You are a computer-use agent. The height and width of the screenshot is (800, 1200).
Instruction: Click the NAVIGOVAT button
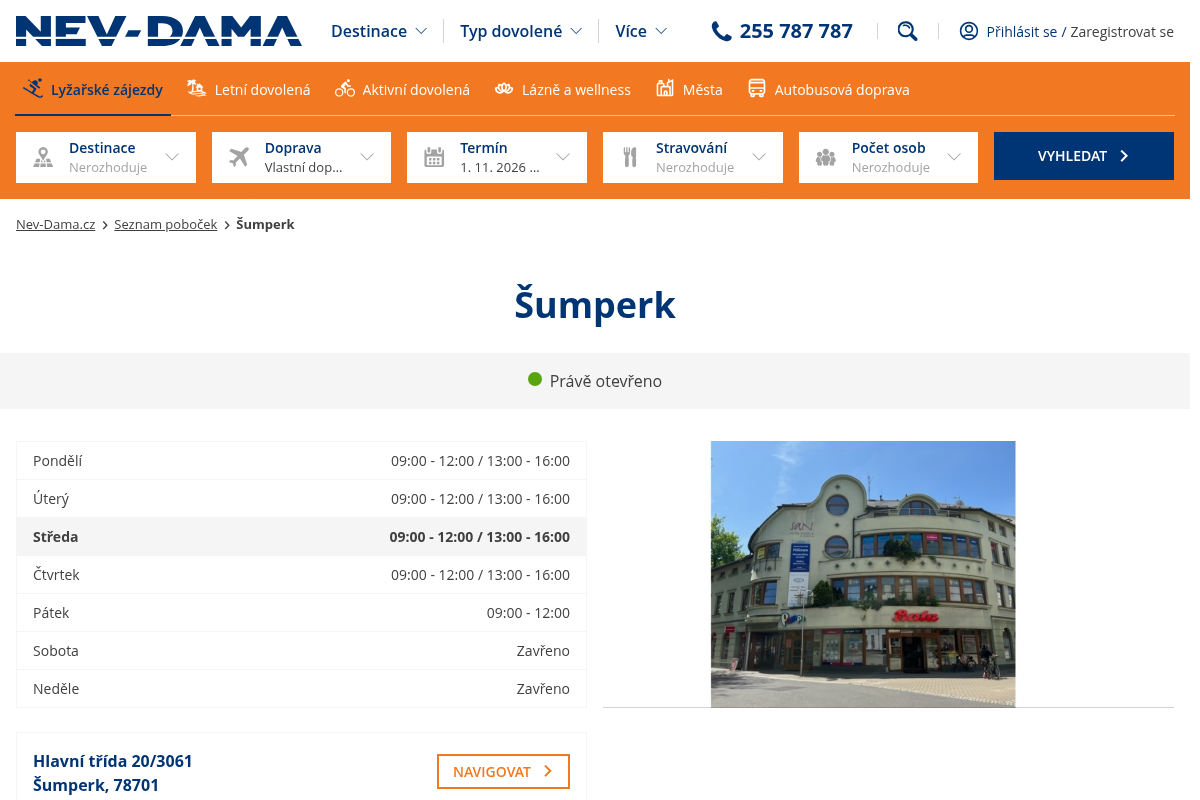coord(503,772)
